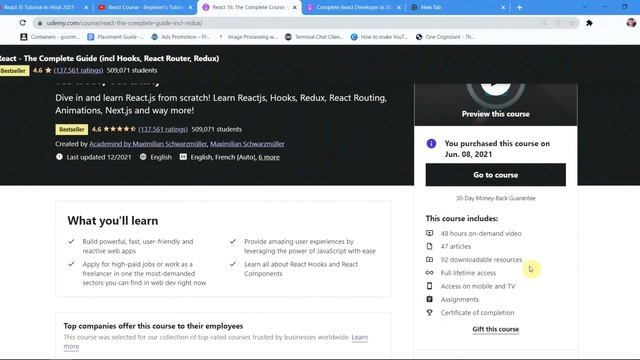
Task: Click the 'What you'll learn' heading
Action: point(113,221)
